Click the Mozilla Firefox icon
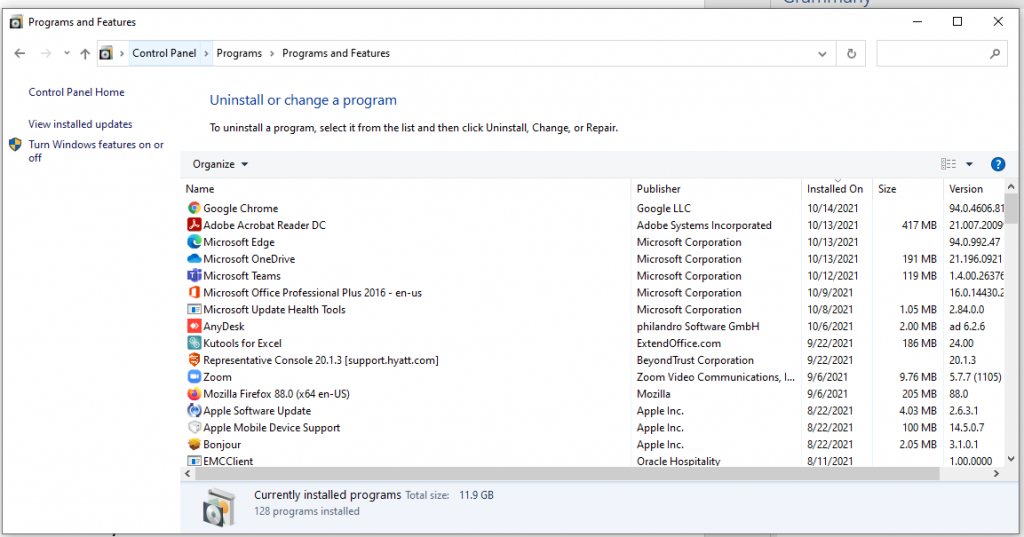 pos(194,394)
